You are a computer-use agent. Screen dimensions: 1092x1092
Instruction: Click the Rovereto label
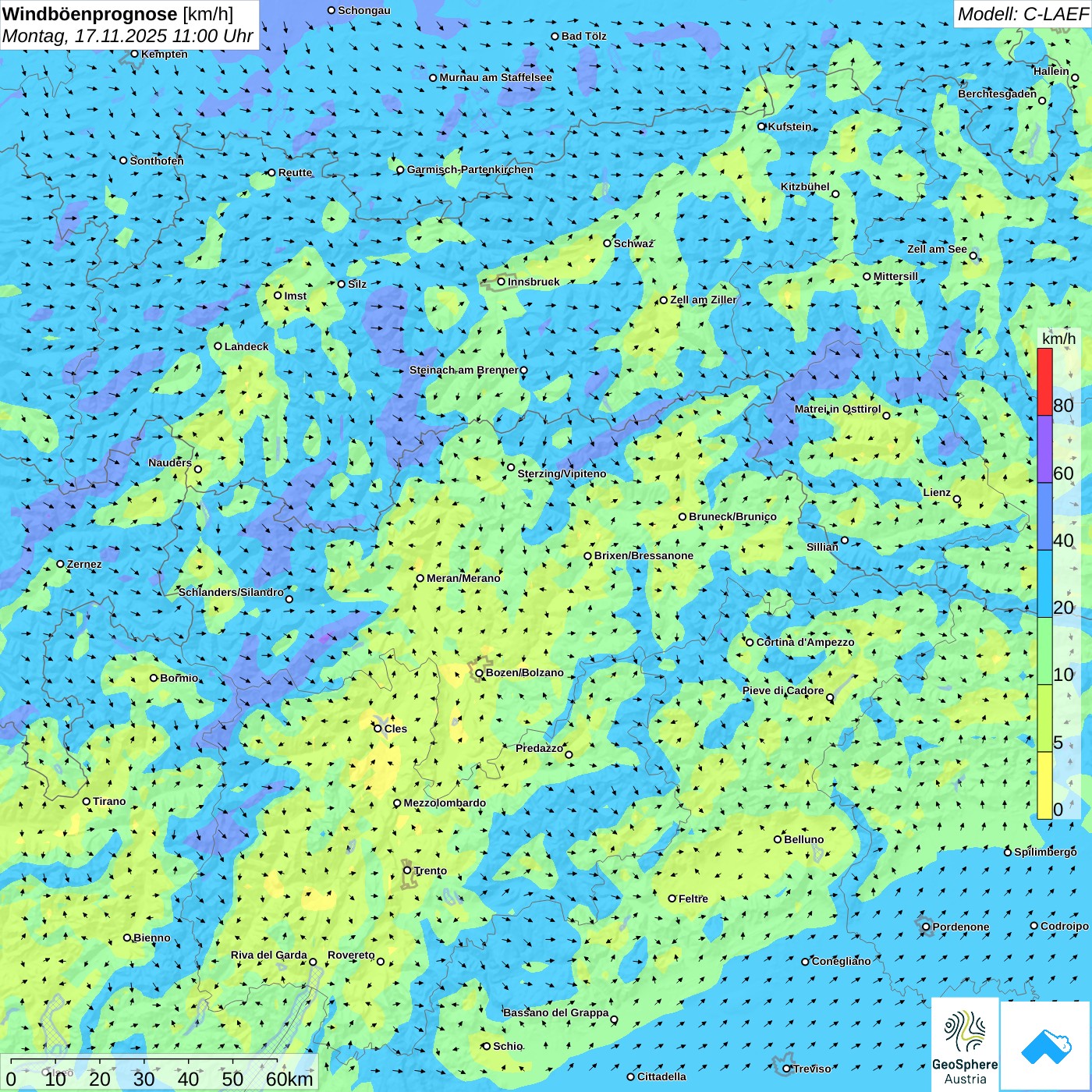tap(351, 955)
